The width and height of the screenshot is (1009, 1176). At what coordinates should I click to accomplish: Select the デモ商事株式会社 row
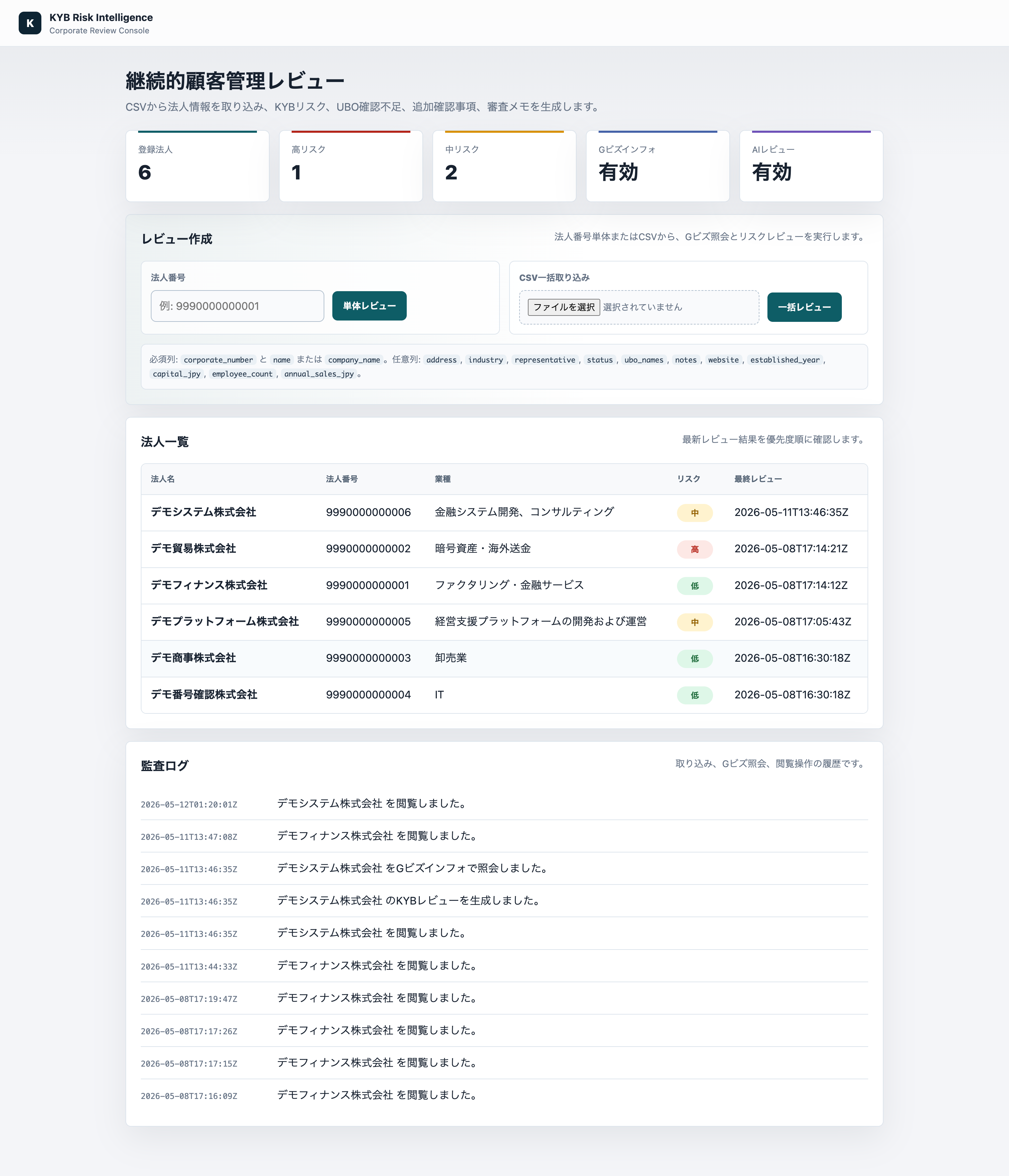504,658
